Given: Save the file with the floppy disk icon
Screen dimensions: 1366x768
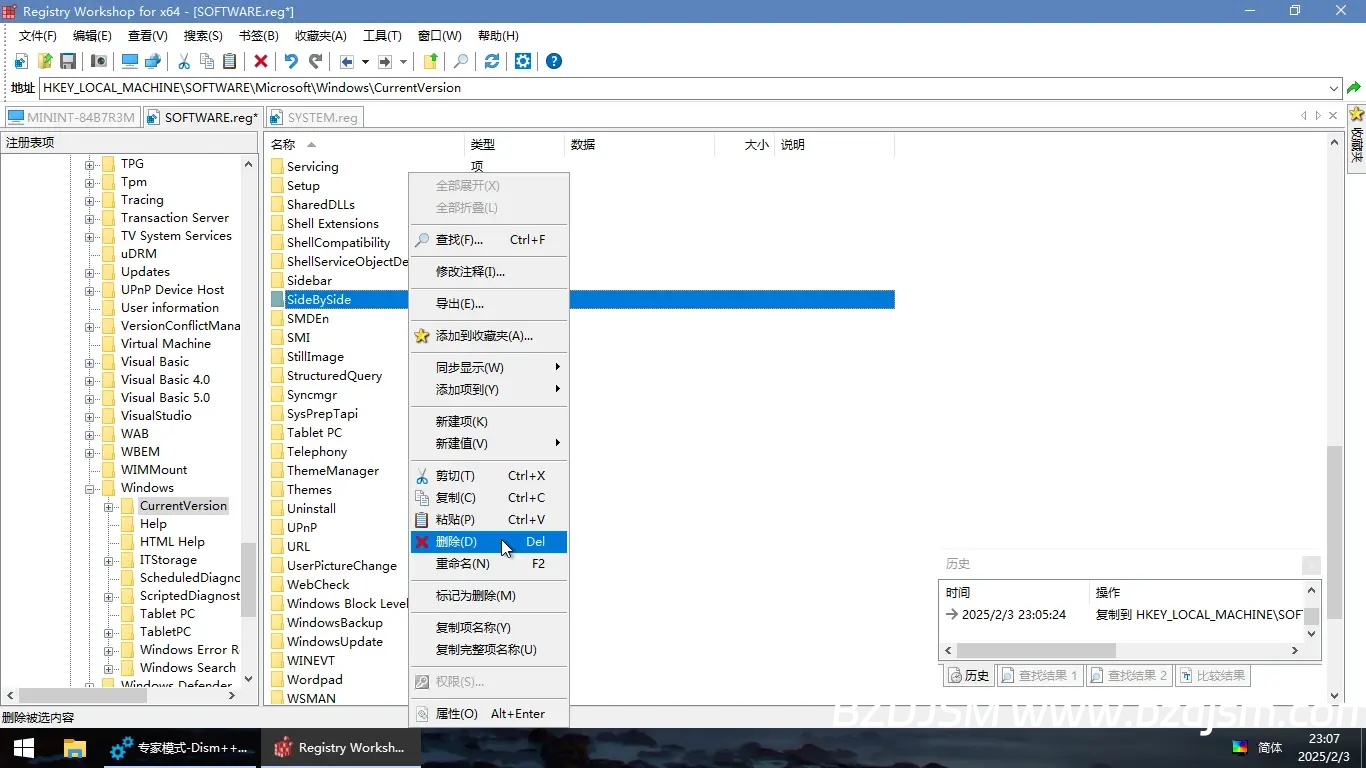Looking at the screenshot, I should 69,61.
